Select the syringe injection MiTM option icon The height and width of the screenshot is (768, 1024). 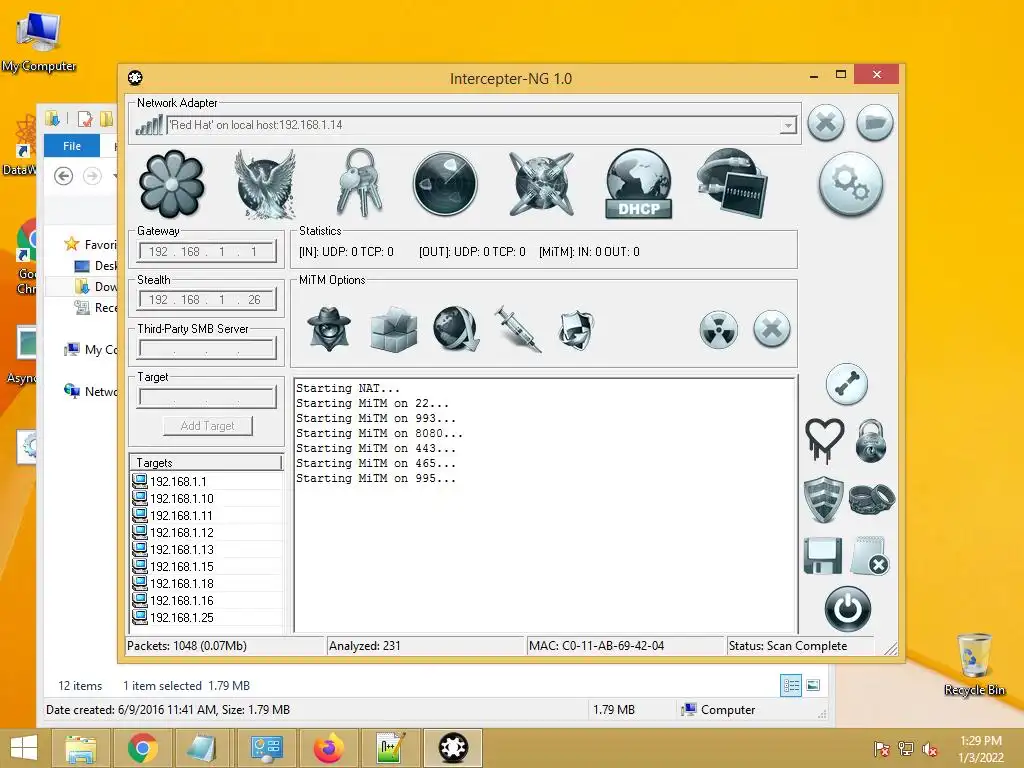(518, 329)
